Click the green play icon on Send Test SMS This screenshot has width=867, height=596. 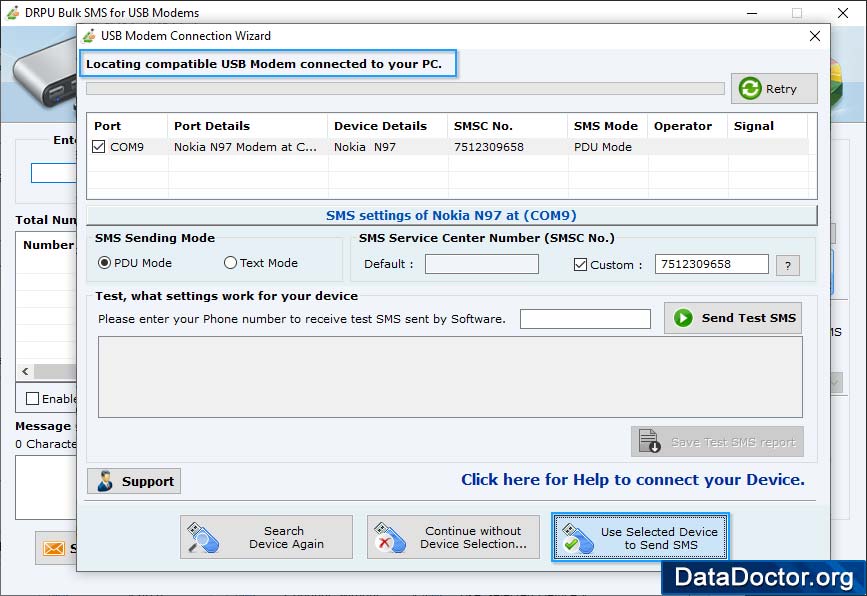click(683, 318)
